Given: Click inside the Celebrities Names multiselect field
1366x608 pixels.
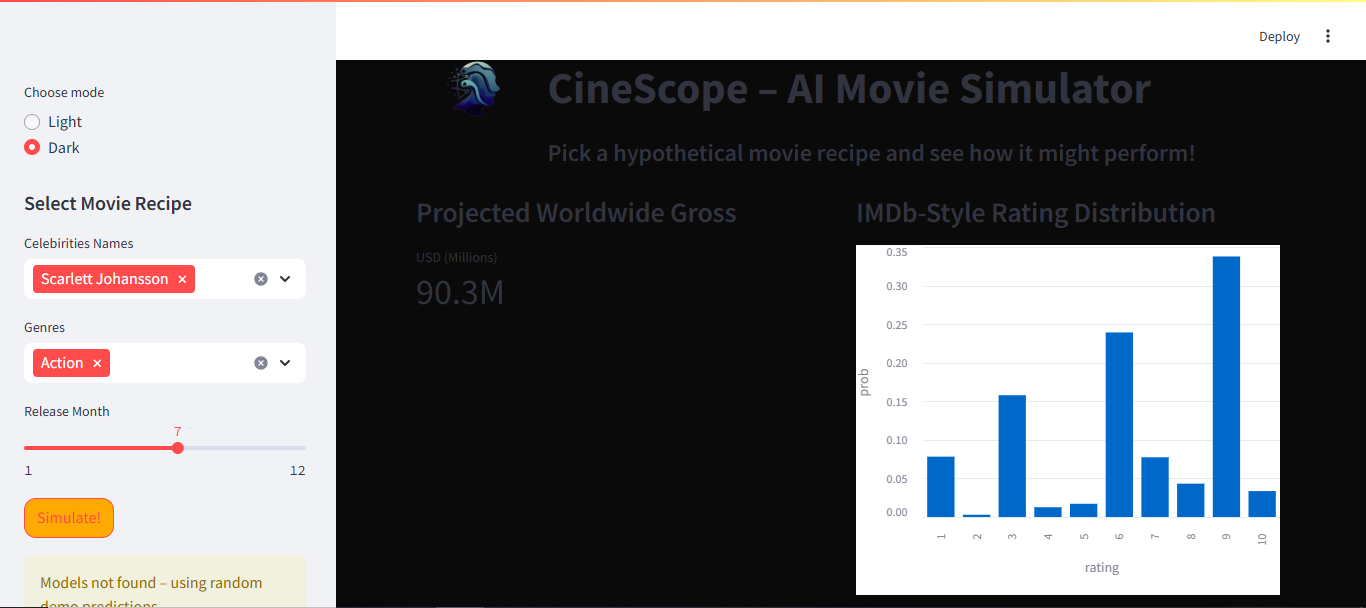Looking at the screenshot, I should pos(222,279).
